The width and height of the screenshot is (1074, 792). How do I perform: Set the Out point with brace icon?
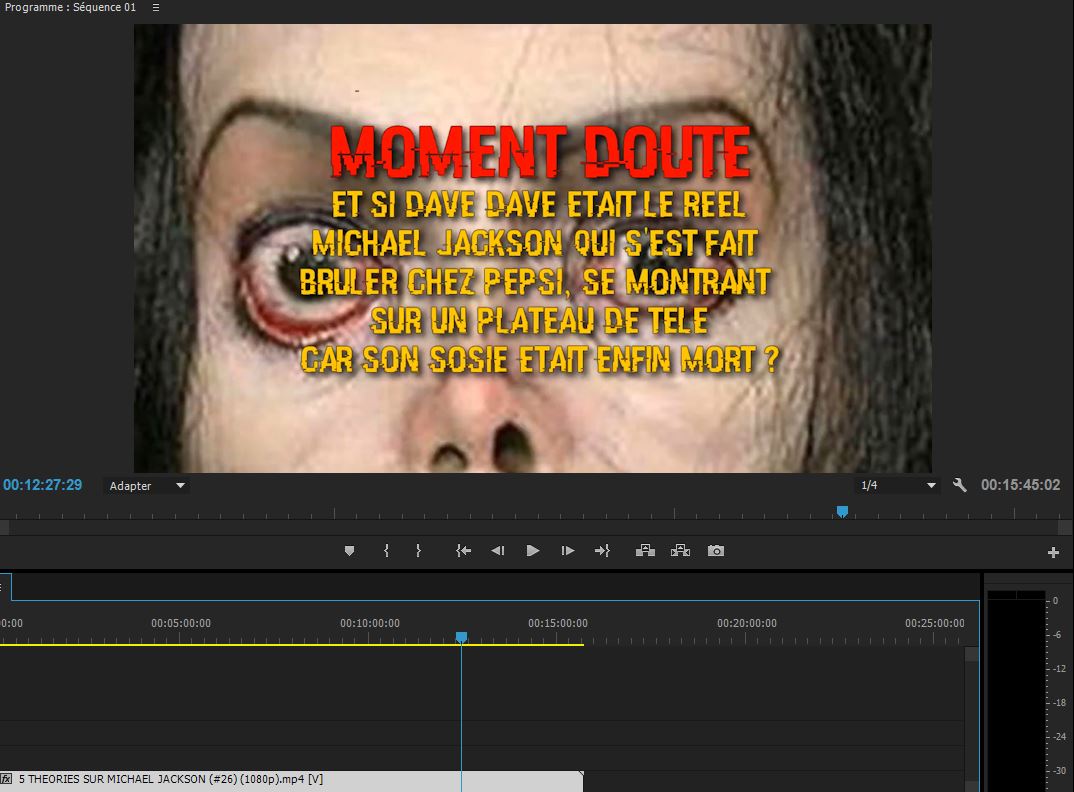[x=419, y=551]
